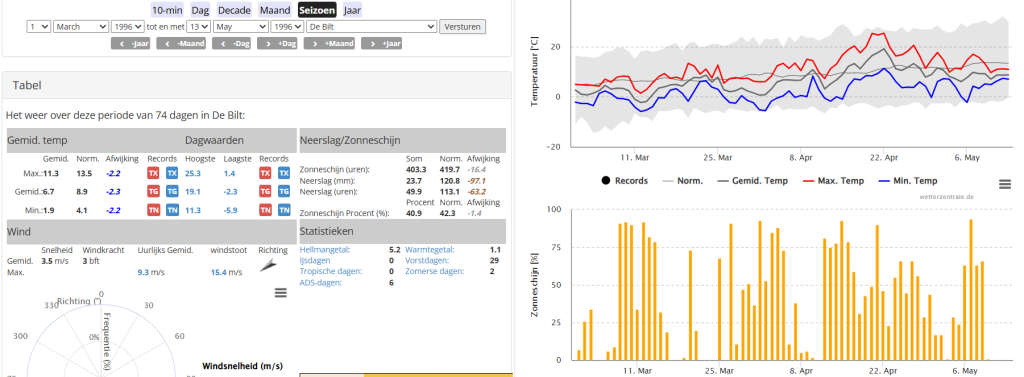This screenshot has width=1024, height=377.
Task: Toggle Max. Temp series in chart legend
Action: coord(835,180)
